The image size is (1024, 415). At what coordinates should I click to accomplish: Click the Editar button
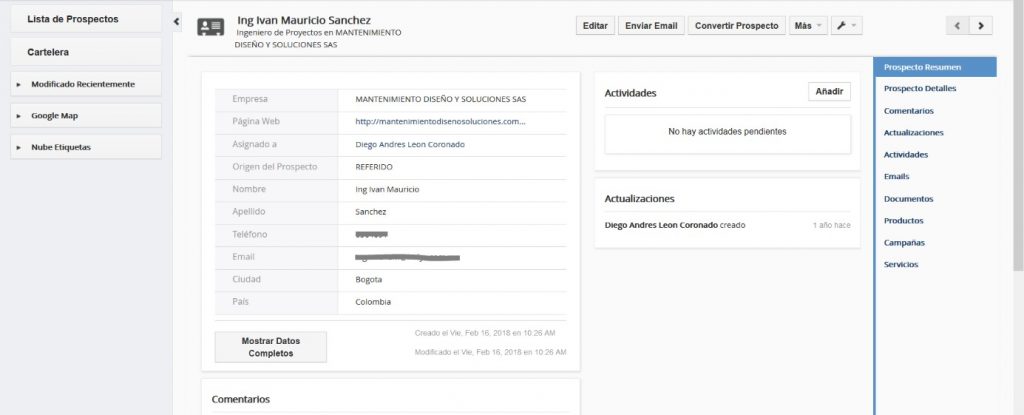(595, 26)
